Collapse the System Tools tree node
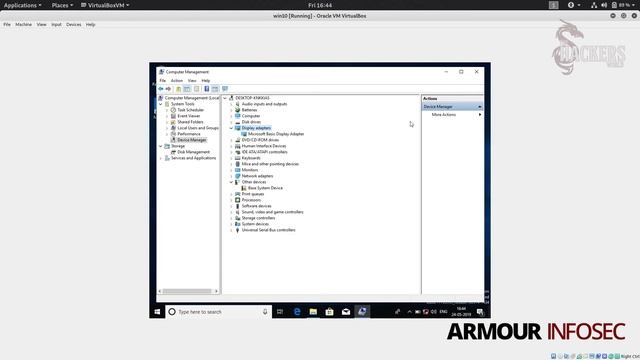 click(160, 104)
